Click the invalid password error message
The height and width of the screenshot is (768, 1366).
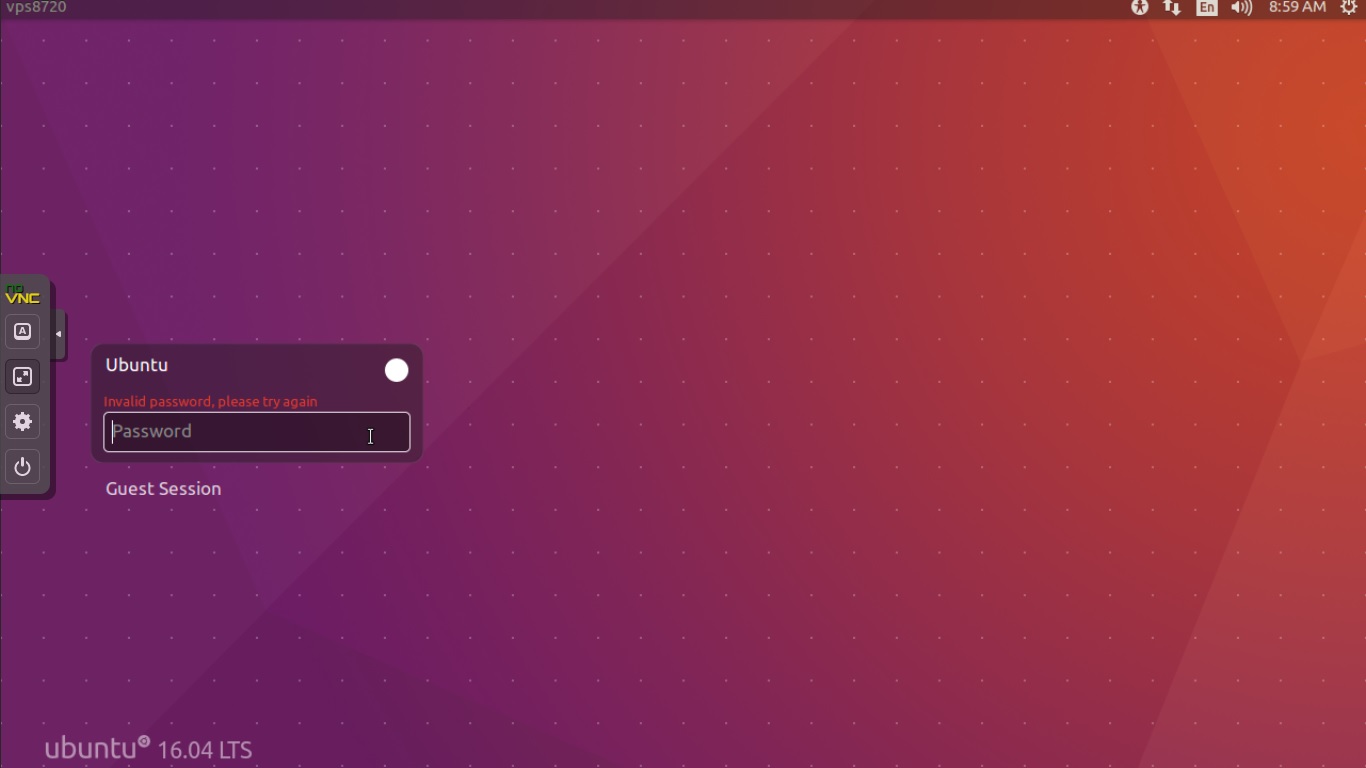pos(210,402)
